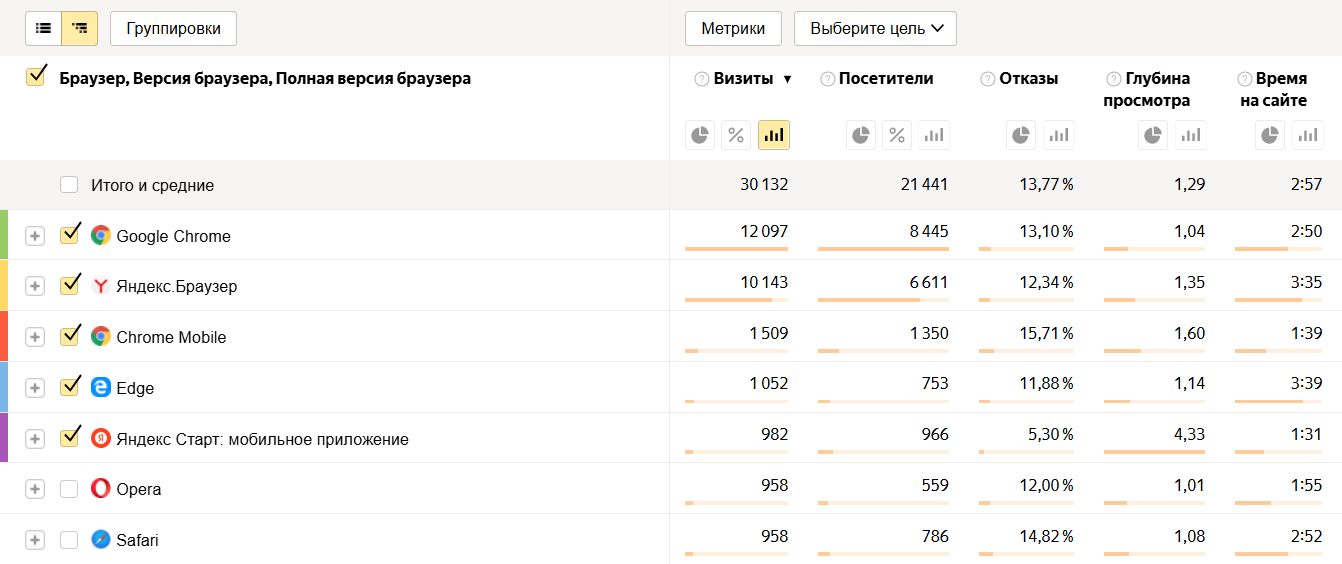Screen dimensions: 1342x564
Task: Tick the Итого и средние checkbox
Action: click(69, 185)
